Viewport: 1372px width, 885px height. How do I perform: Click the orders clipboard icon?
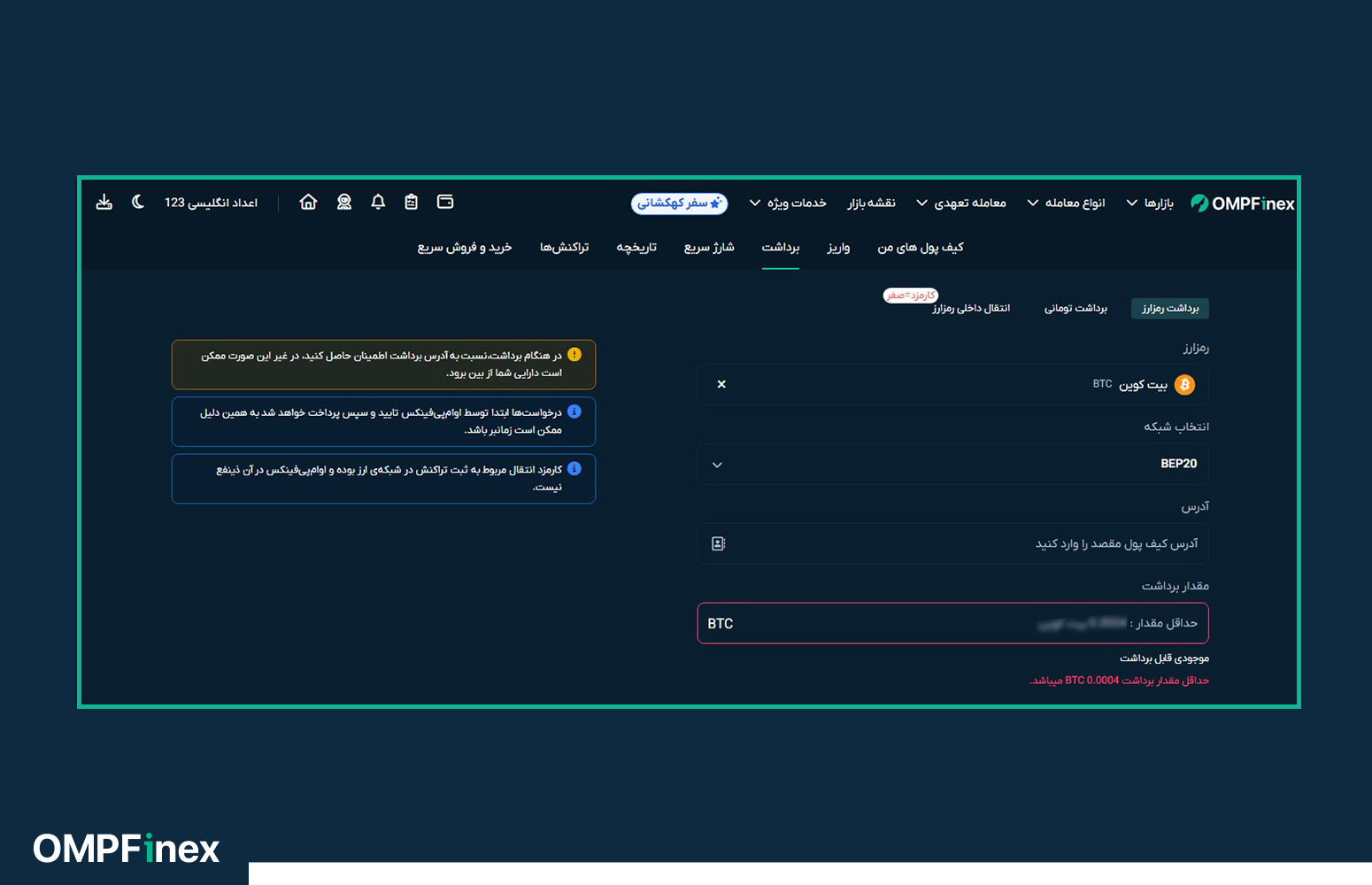[x=411, y=203]
